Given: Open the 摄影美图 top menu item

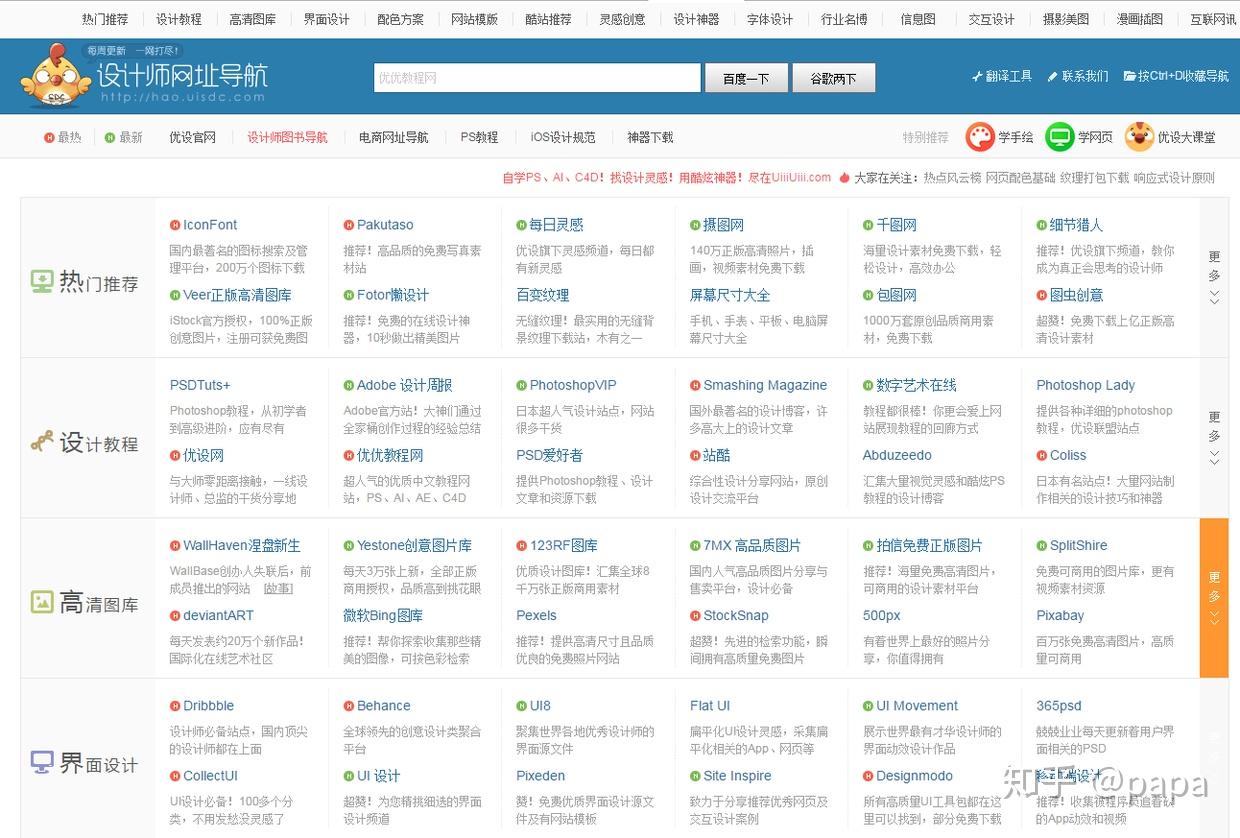Looking at the screenshot, I should (1066, 19).
